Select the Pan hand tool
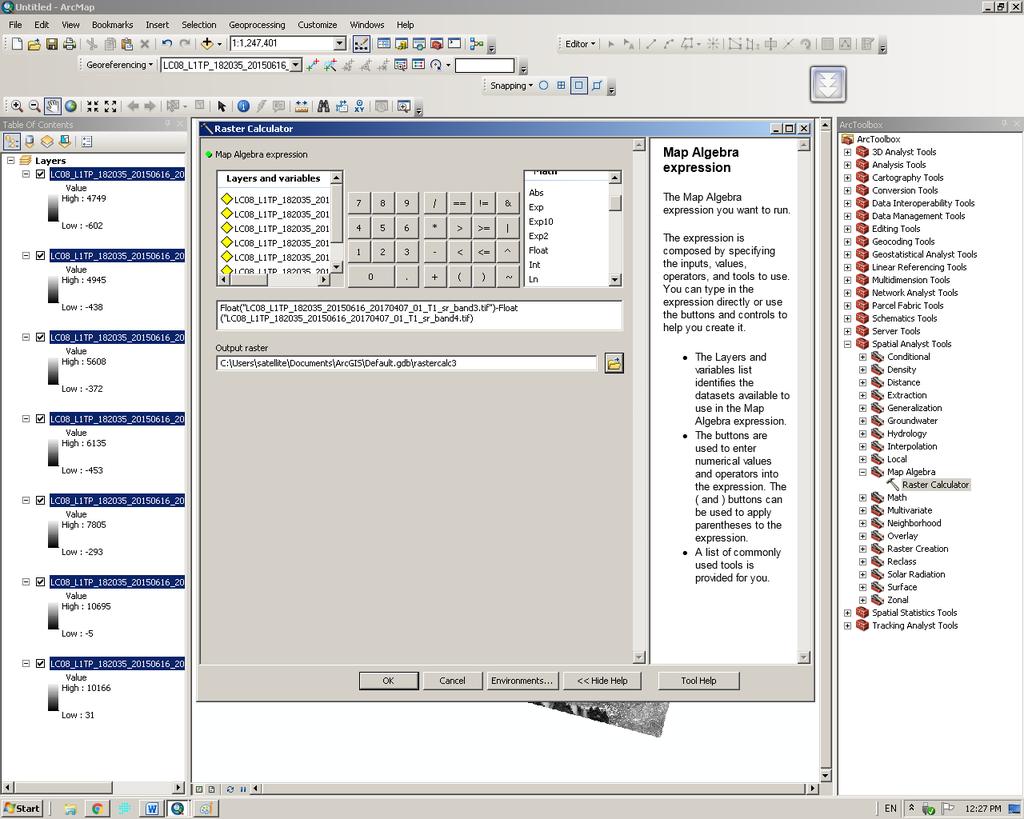 point(52,106)
